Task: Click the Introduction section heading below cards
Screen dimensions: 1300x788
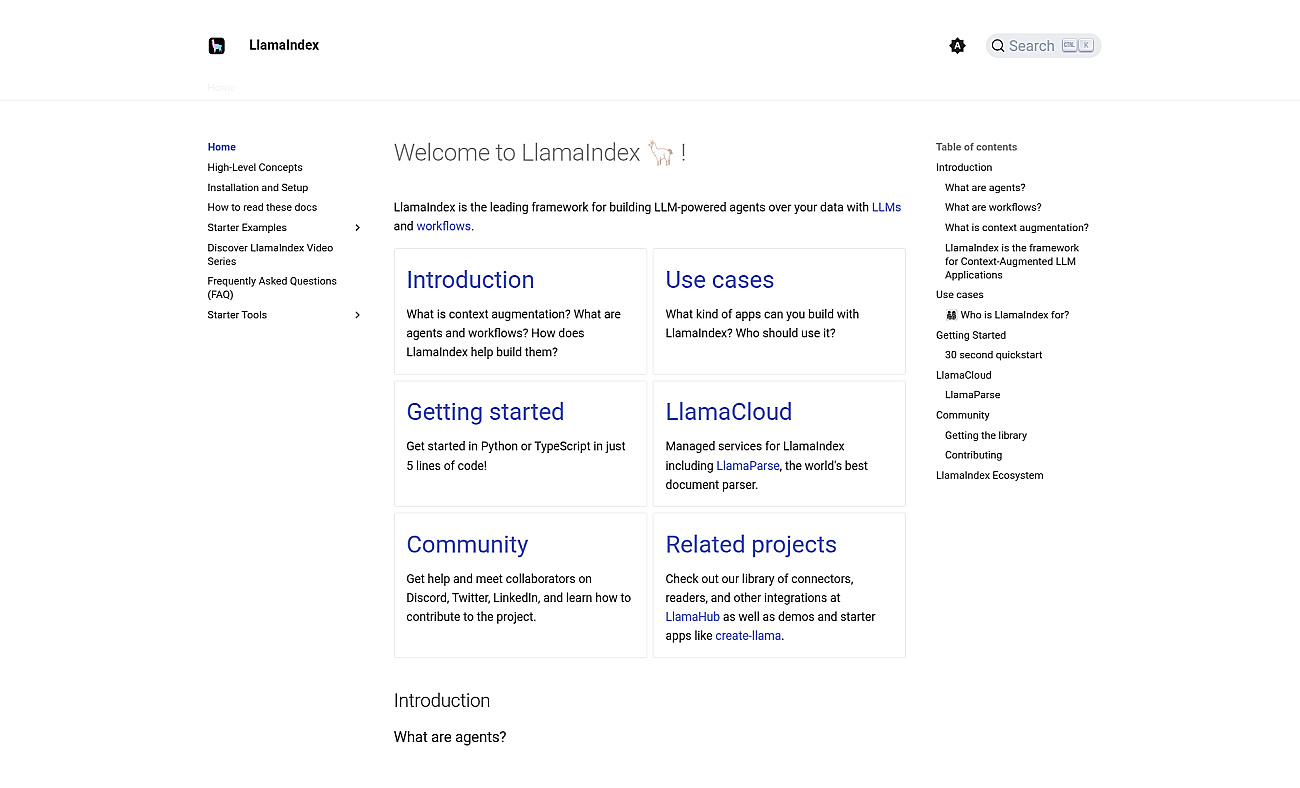Action: pos(442,701)
